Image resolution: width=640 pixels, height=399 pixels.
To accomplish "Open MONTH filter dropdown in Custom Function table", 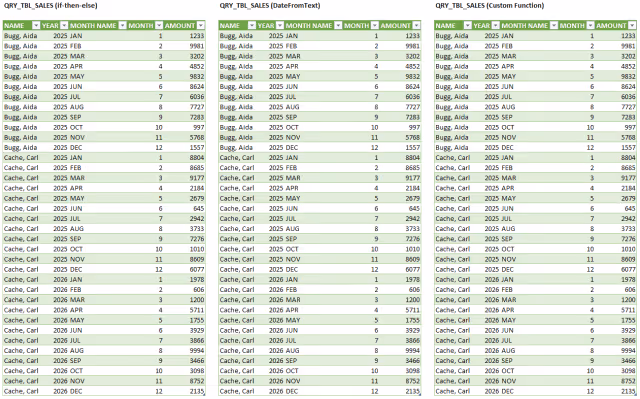I will (591, 26).
